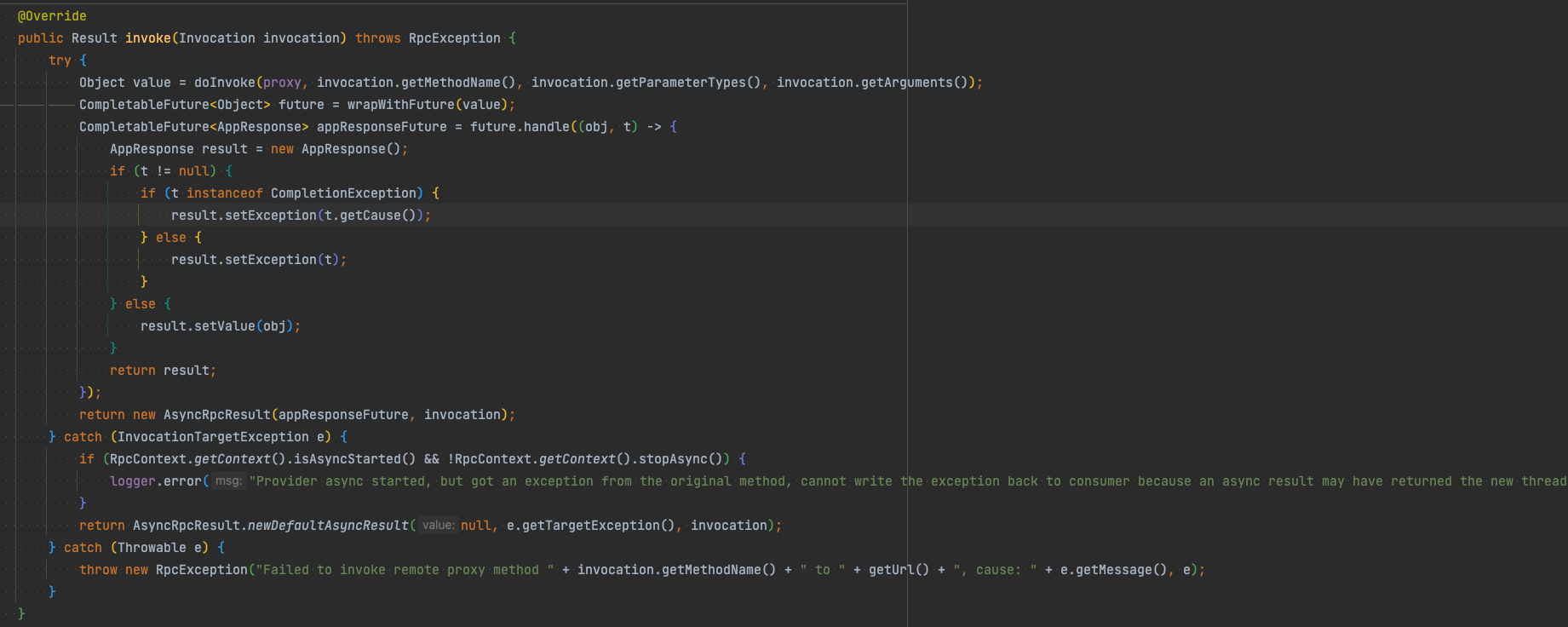This screenshot has height=627, width=1568.
Task: Click the invoke method name in the signature
Action: pos(148,38)
